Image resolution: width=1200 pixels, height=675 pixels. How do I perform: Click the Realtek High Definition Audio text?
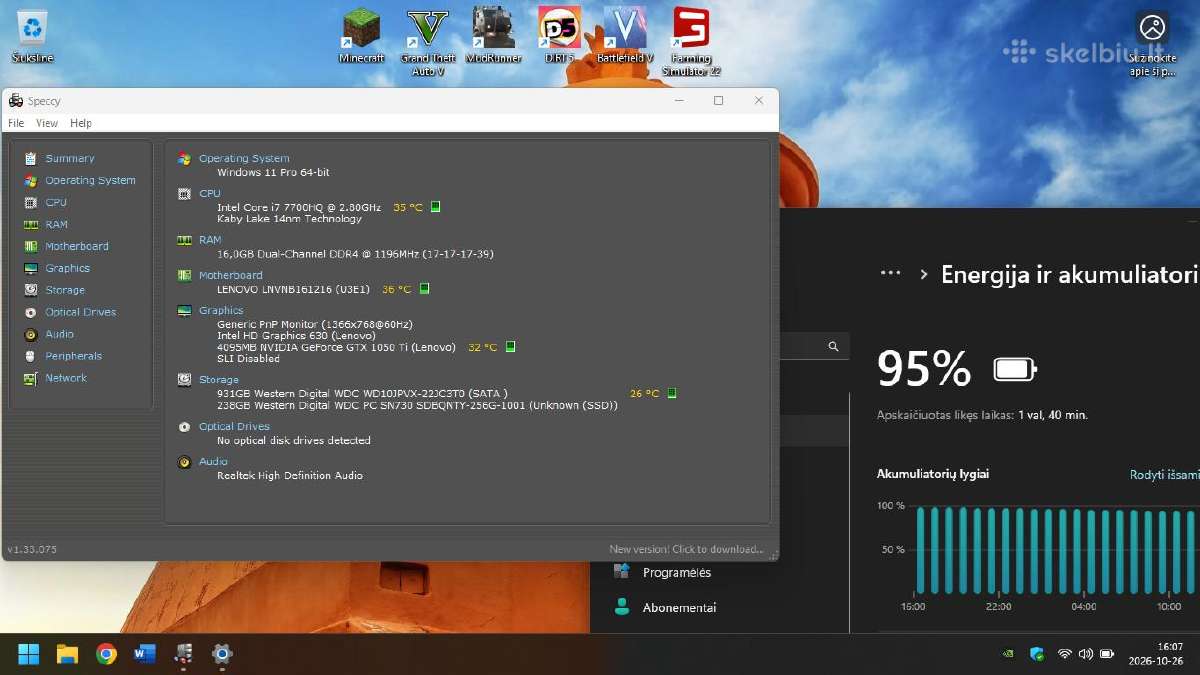click(x=290, y=475)
